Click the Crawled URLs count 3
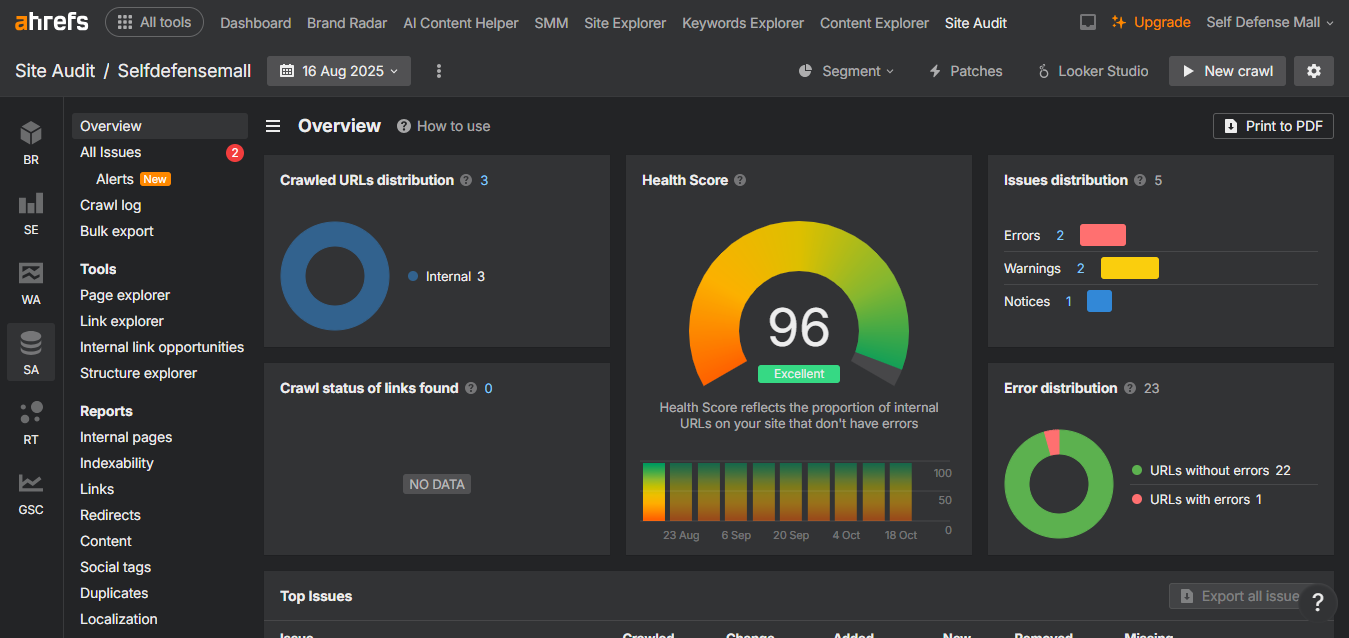 click(x=484, y=180)
